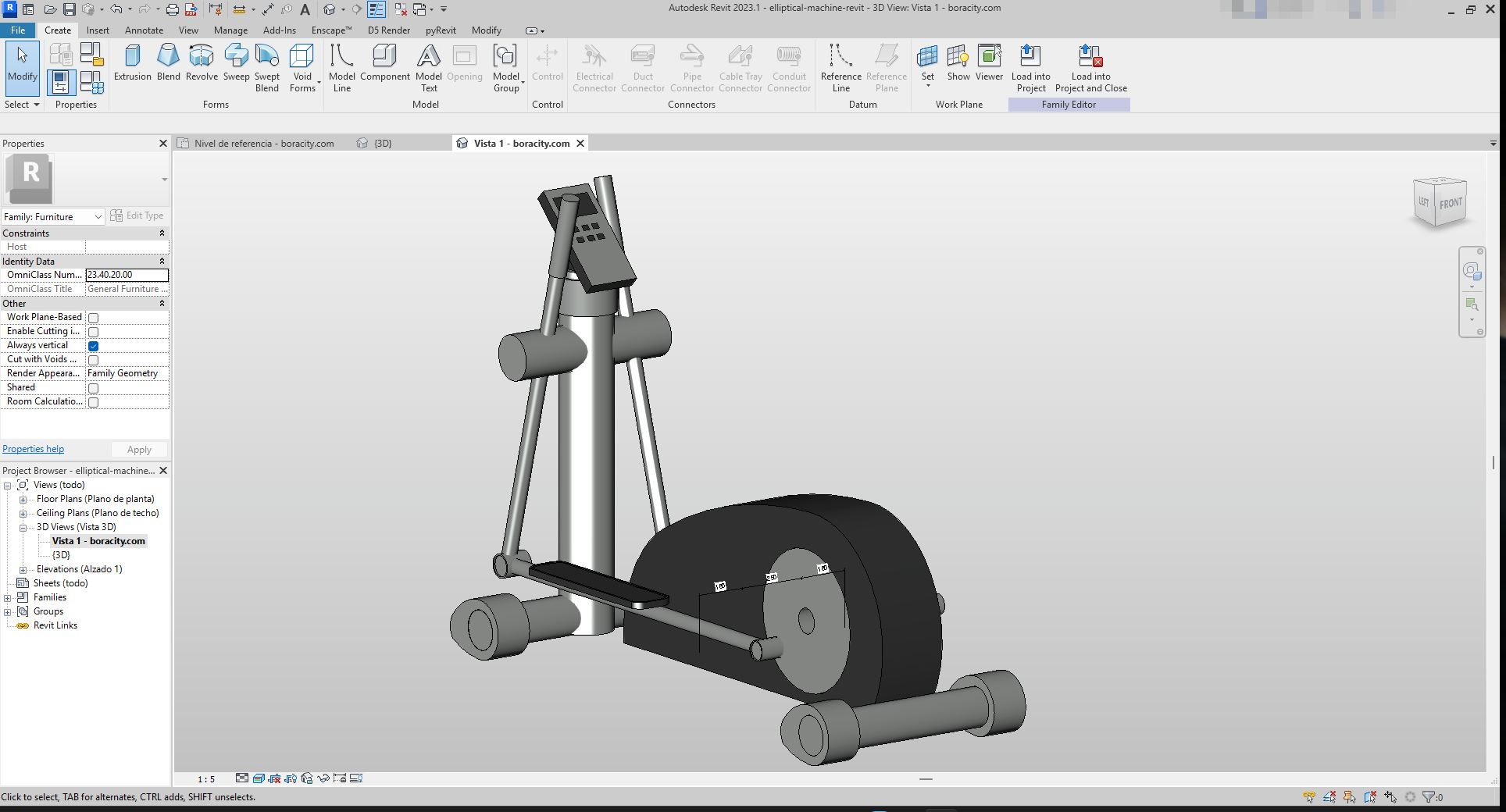The image size is (1506, 812).
Task: Click the Component tool
Action: coord(384,62)
